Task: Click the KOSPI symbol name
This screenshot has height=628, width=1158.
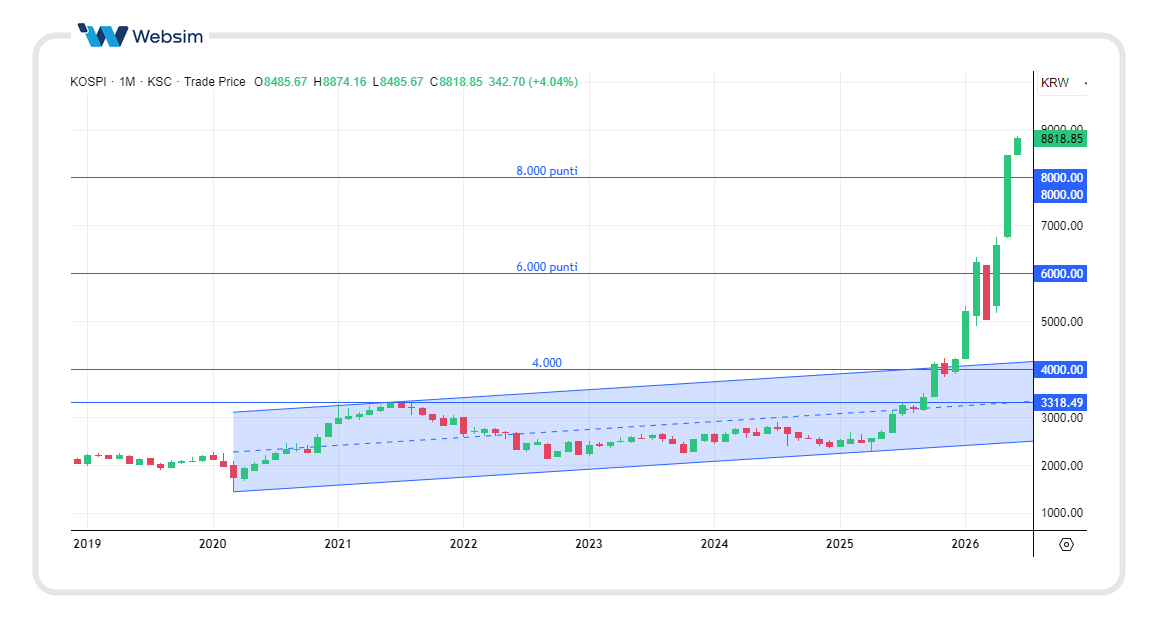Action: pyautogui.click(x=88, y=82)
